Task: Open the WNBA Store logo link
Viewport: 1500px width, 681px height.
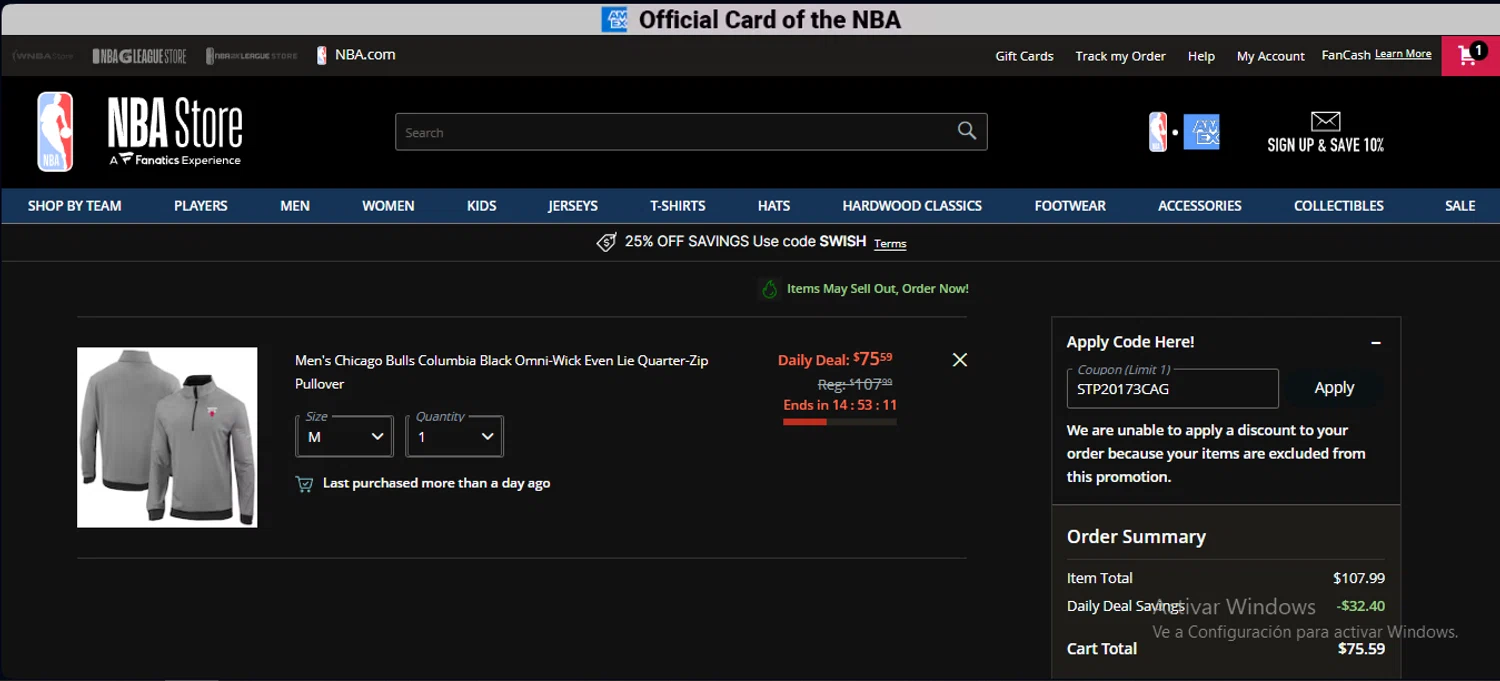Action: [x=44, y=56]
